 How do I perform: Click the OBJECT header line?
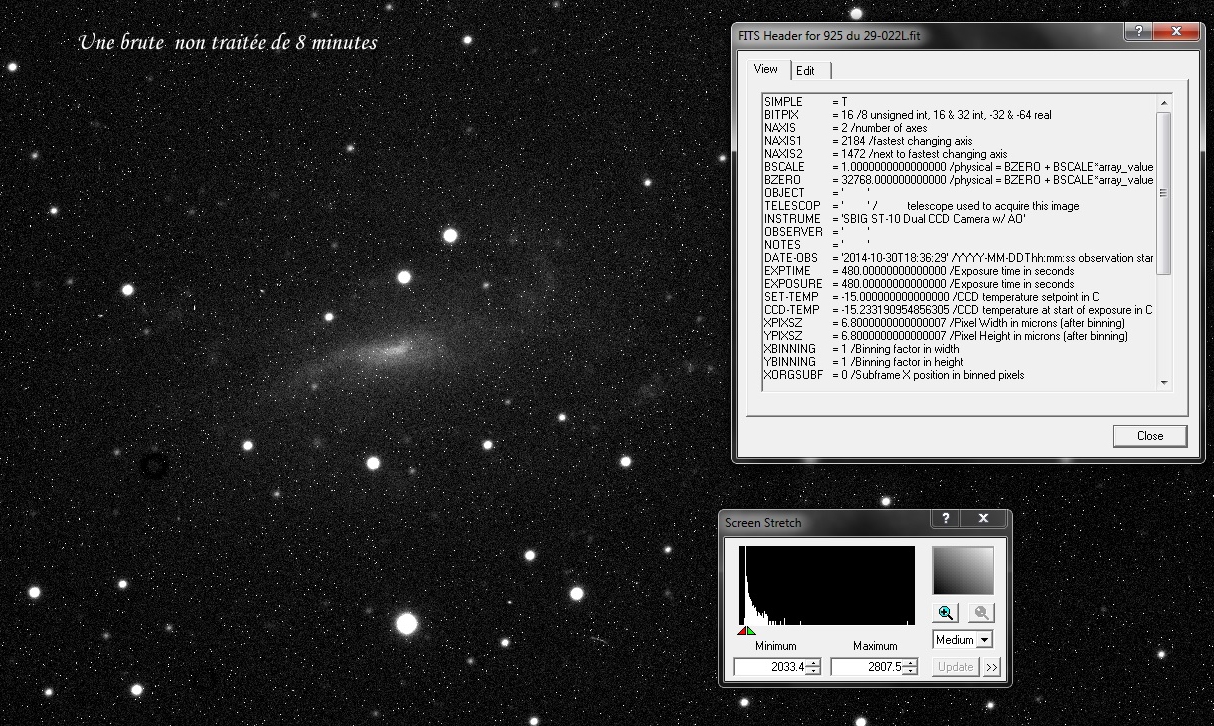817,193
